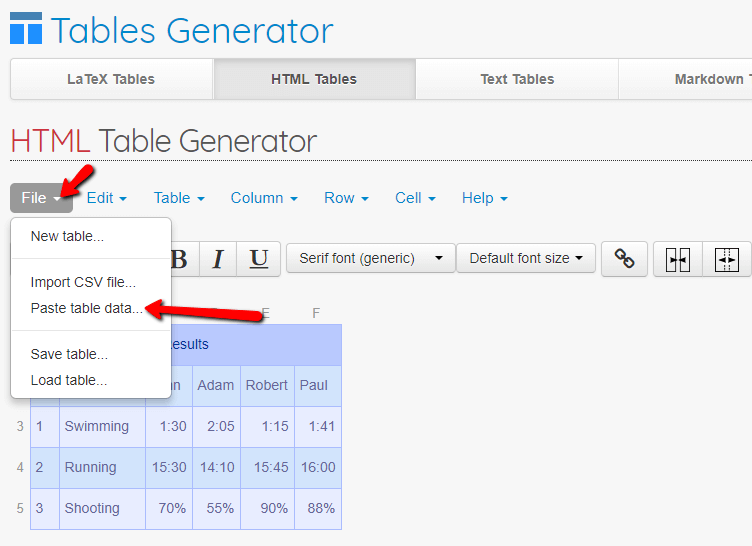This screenshot has height=546, width=752.
Task: Open the Table menu
Action: click(179, 198)
